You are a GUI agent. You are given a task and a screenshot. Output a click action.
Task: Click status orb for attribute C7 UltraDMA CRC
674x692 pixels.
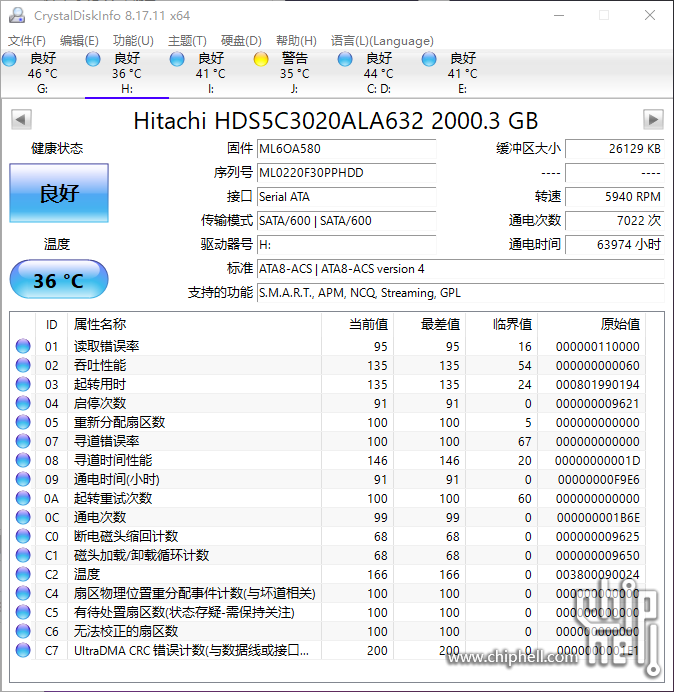tap(23, 650)
